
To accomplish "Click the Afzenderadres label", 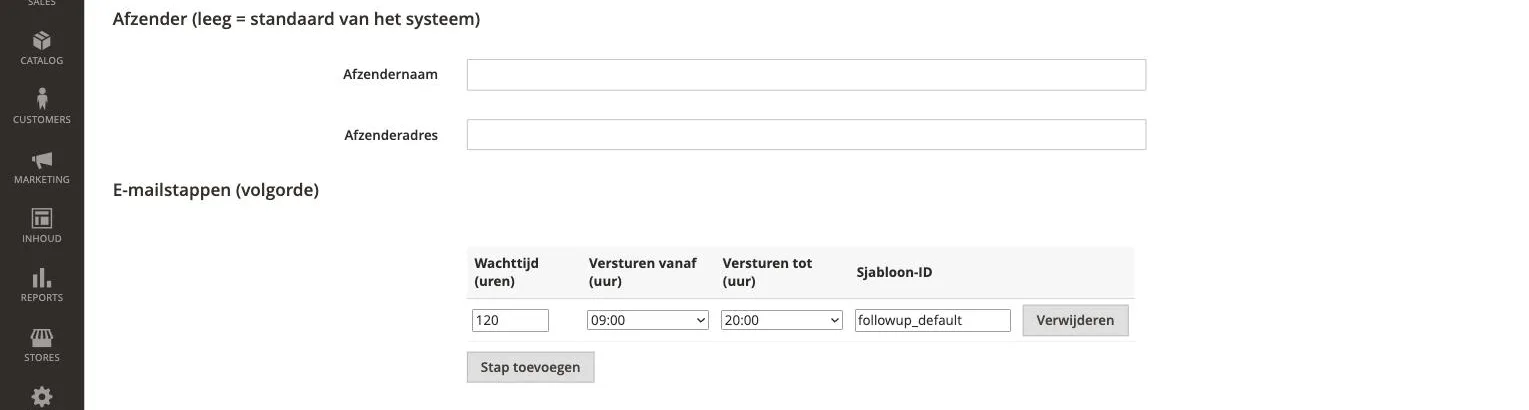I will pyautogui.click(x=391, y=135).
